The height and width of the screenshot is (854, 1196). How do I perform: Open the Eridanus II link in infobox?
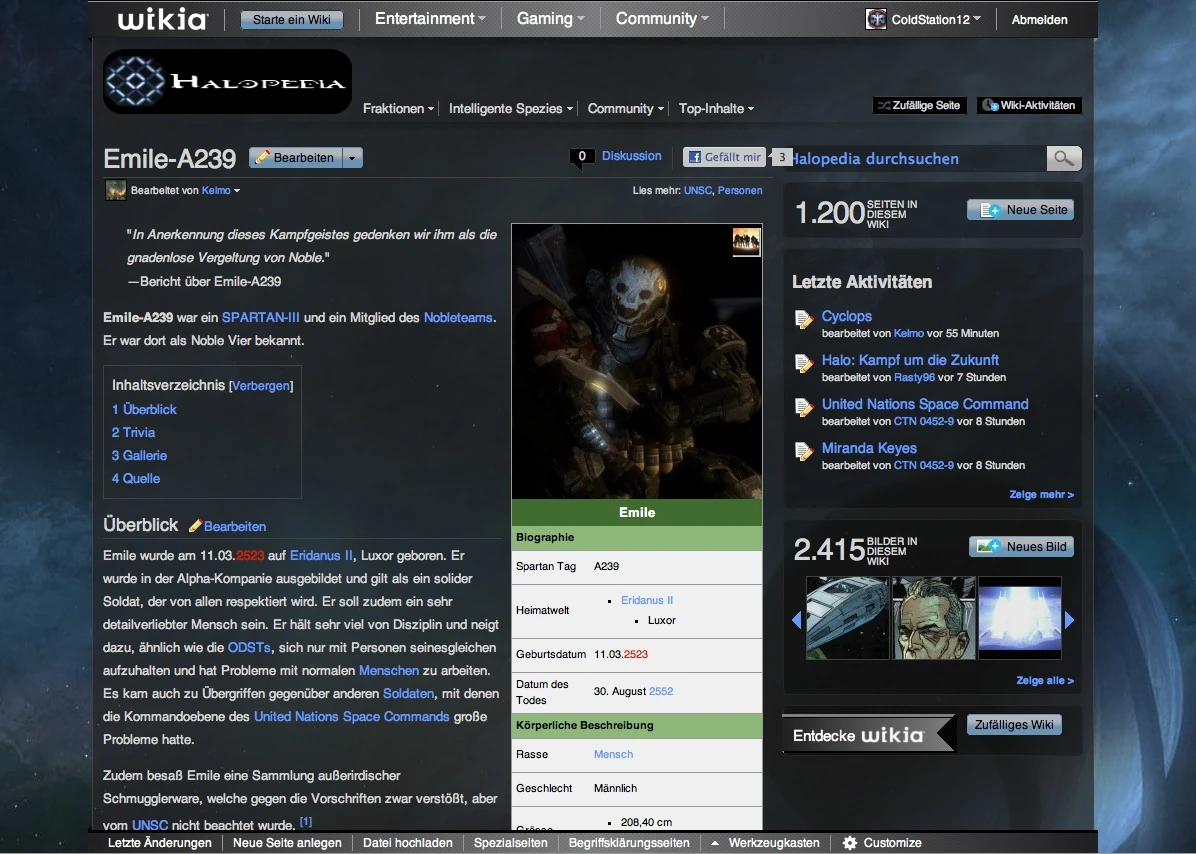click(x=647, y=600)
